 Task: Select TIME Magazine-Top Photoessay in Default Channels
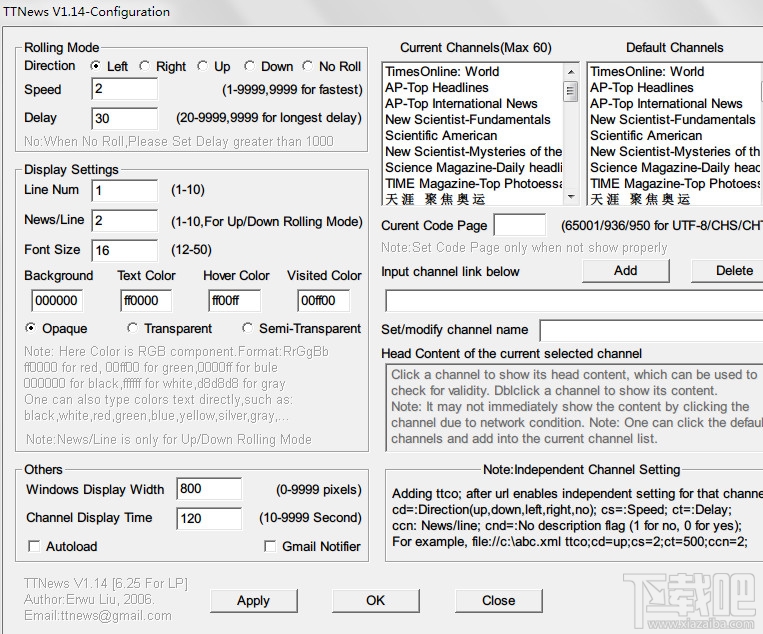pos(676,184)
